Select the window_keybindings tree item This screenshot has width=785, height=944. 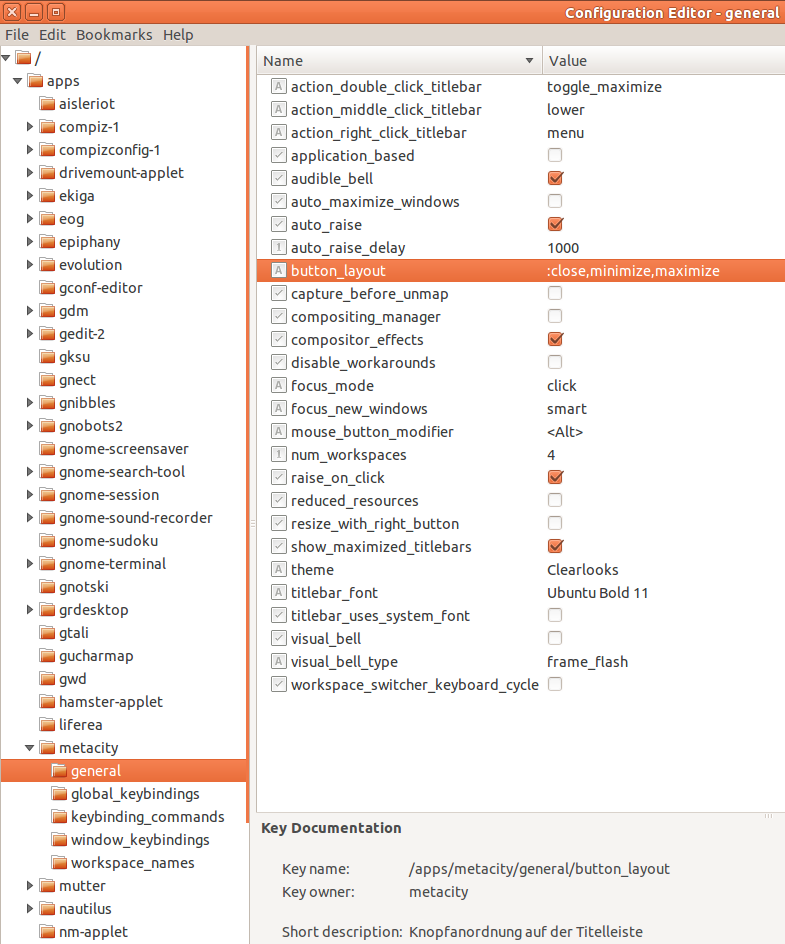coord(140,840)
